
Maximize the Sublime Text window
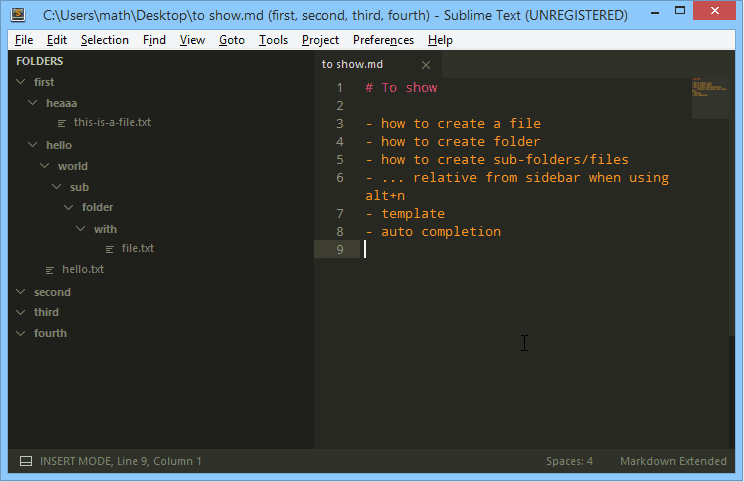pos(680,11)
